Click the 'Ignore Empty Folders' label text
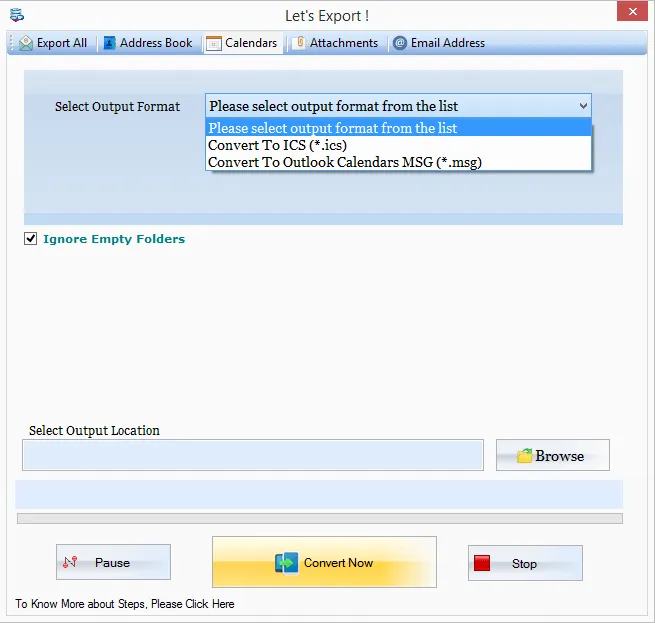Screen dimensions: 655x623 point(114,239)
